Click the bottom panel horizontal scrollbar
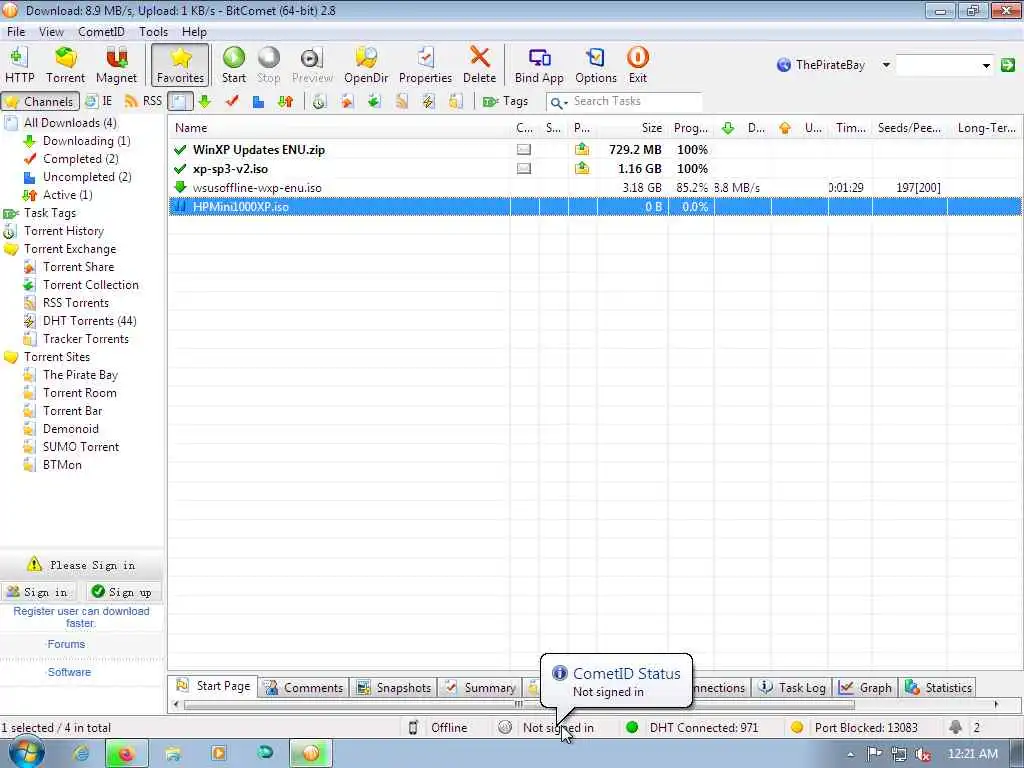This screenshot has width=1024, height=768. pos(519,705)
